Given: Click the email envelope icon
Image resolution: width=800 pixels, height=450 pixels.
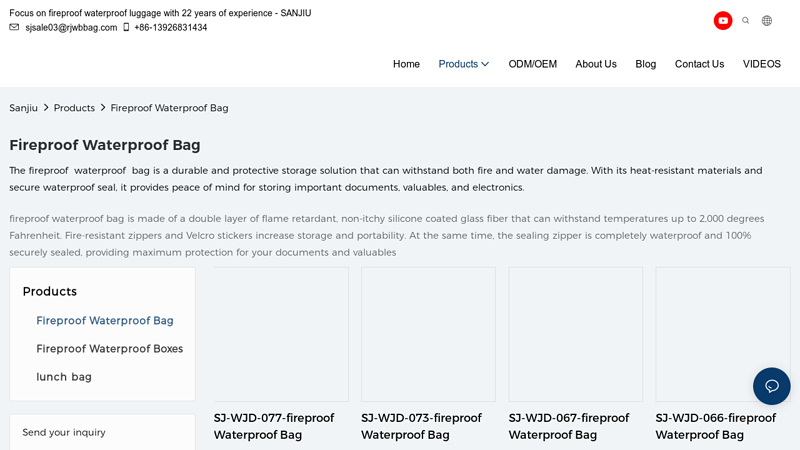Looking at the screenshot, I should coord(14,28).
